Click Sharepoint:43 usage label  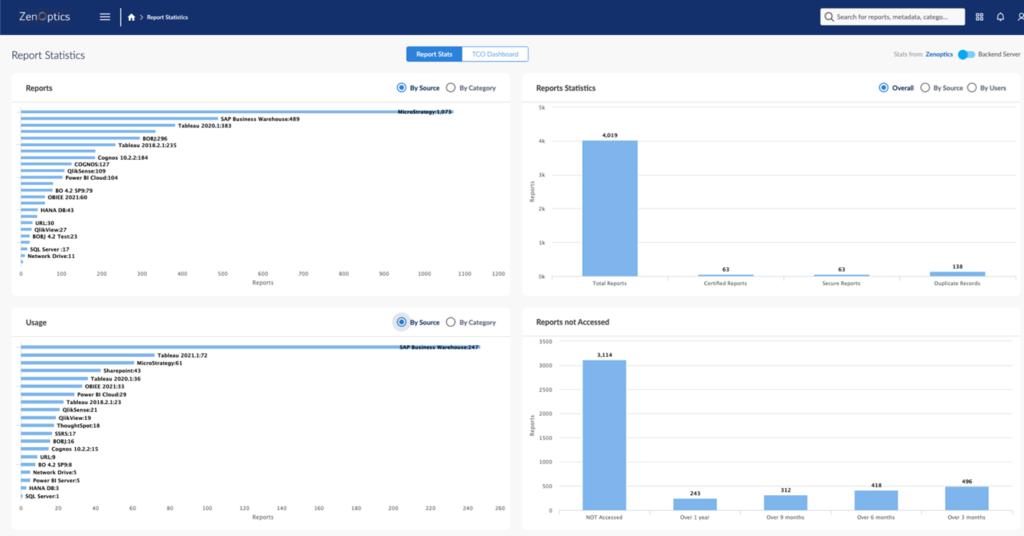point(121,371)
